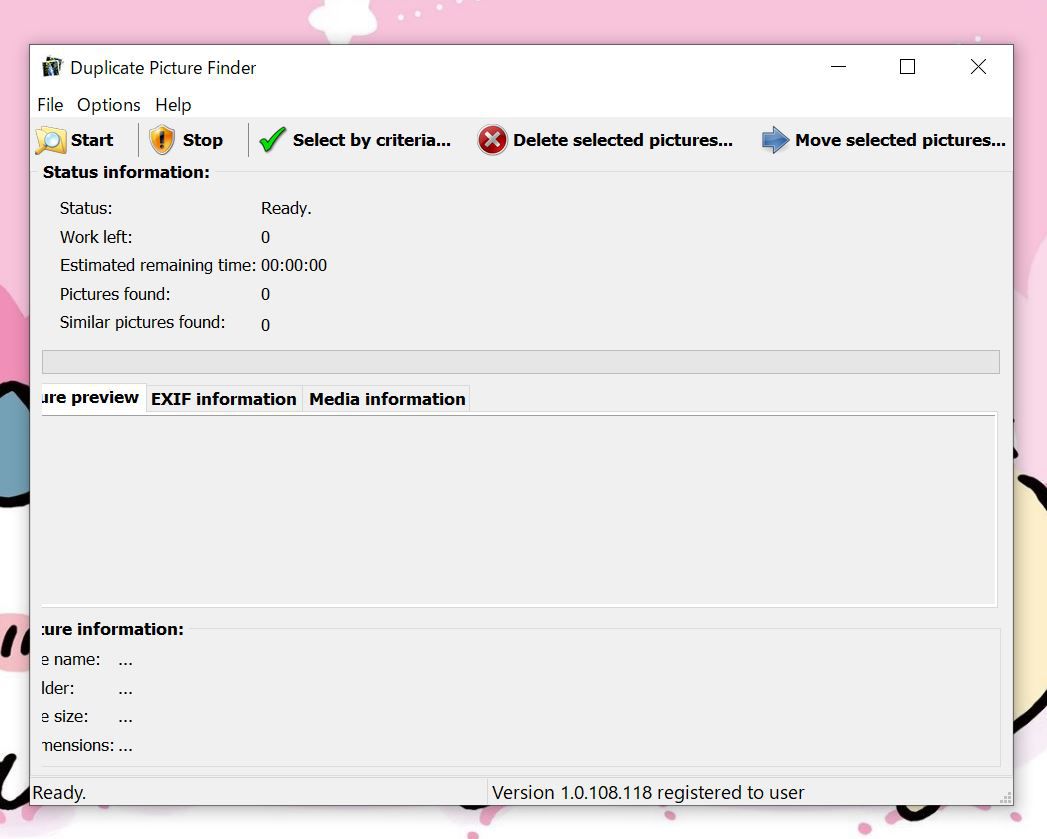Click the empty progress bar
The width and height of the screenshot is (1047, 839).
coord(521,362)
